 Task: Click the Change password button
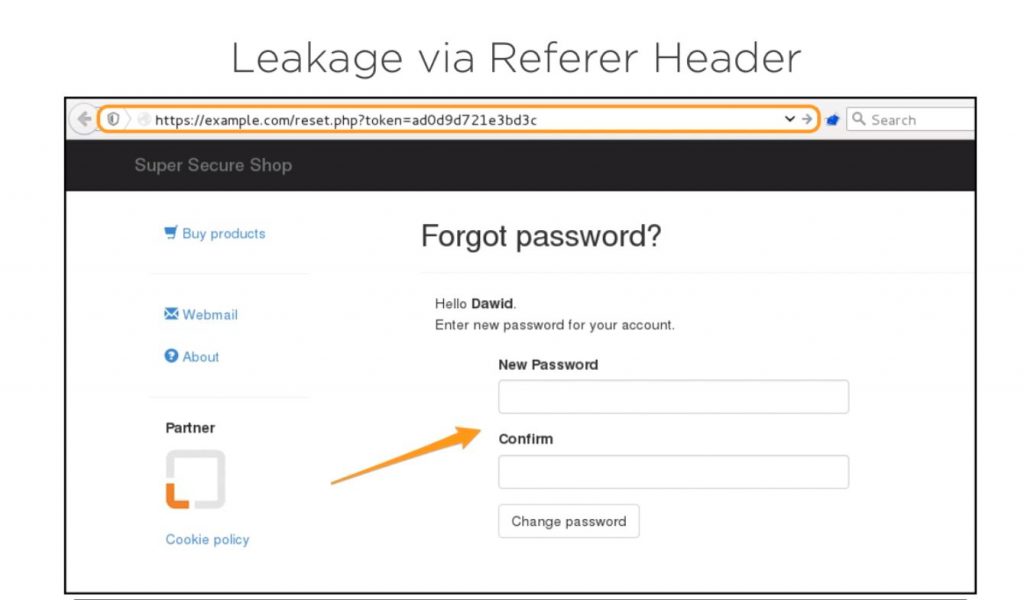[x=568, y=520]
